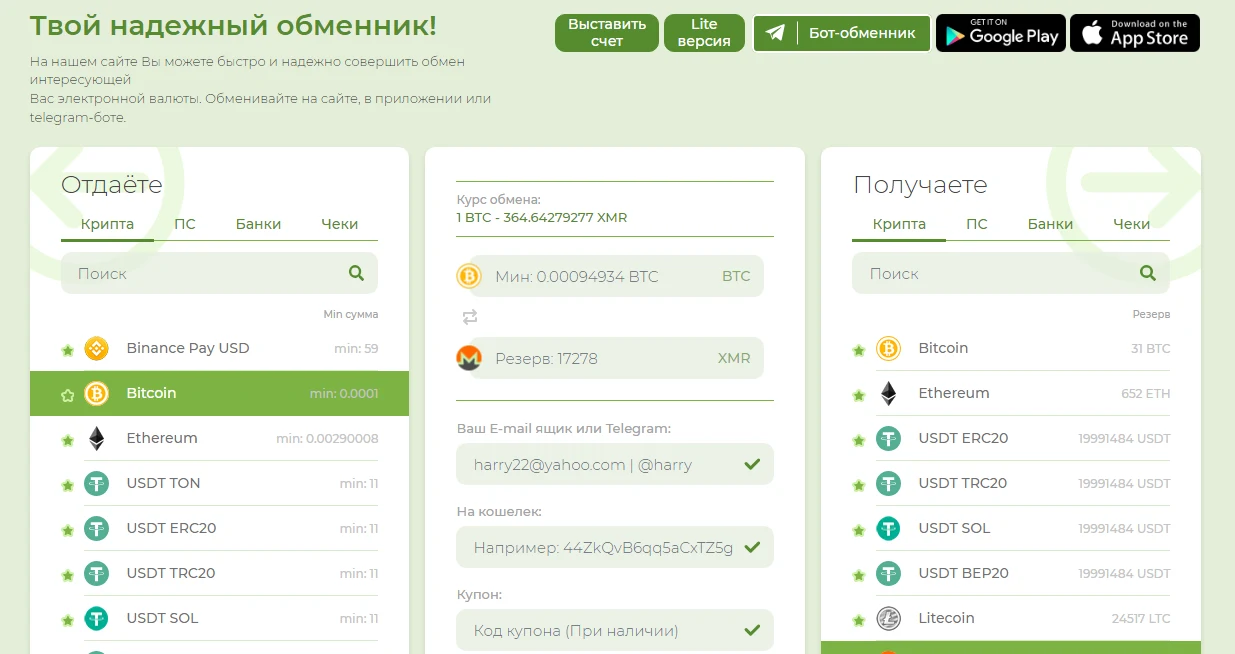Click the exchange rate text 1 BTC - 364.64279277 XMR
The height and width of the screenshot is (654, 1235).
pyautogui.click(x=542, y=217)
